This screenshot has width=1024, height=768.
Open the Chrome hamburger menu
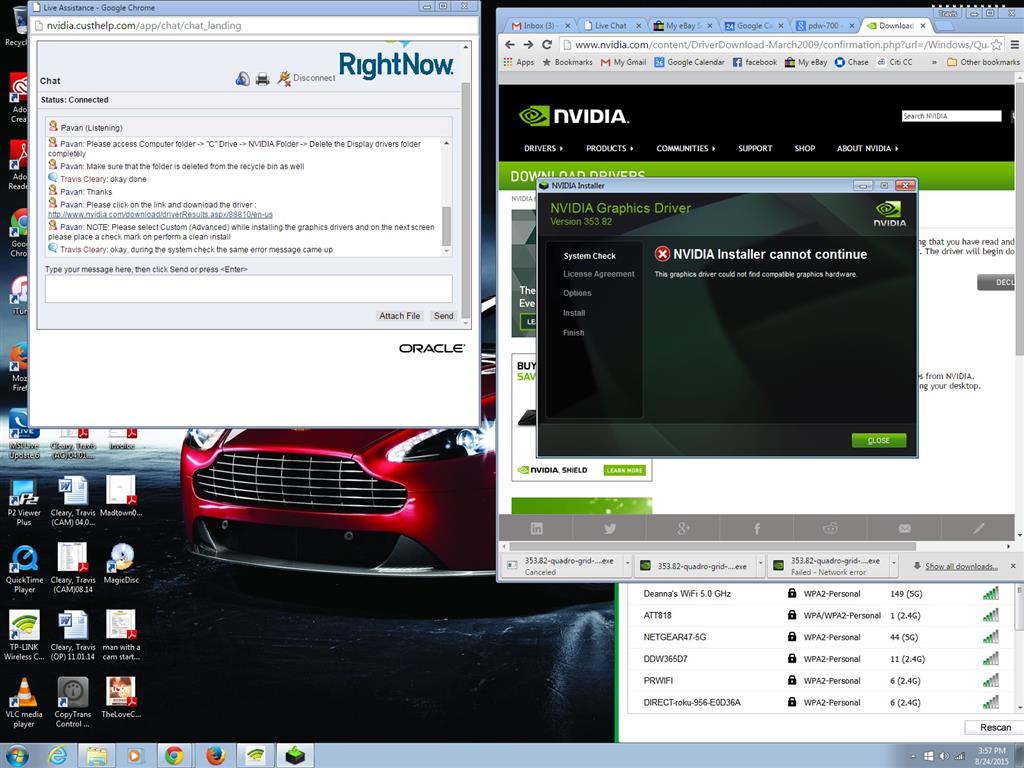pos(1014,44)
